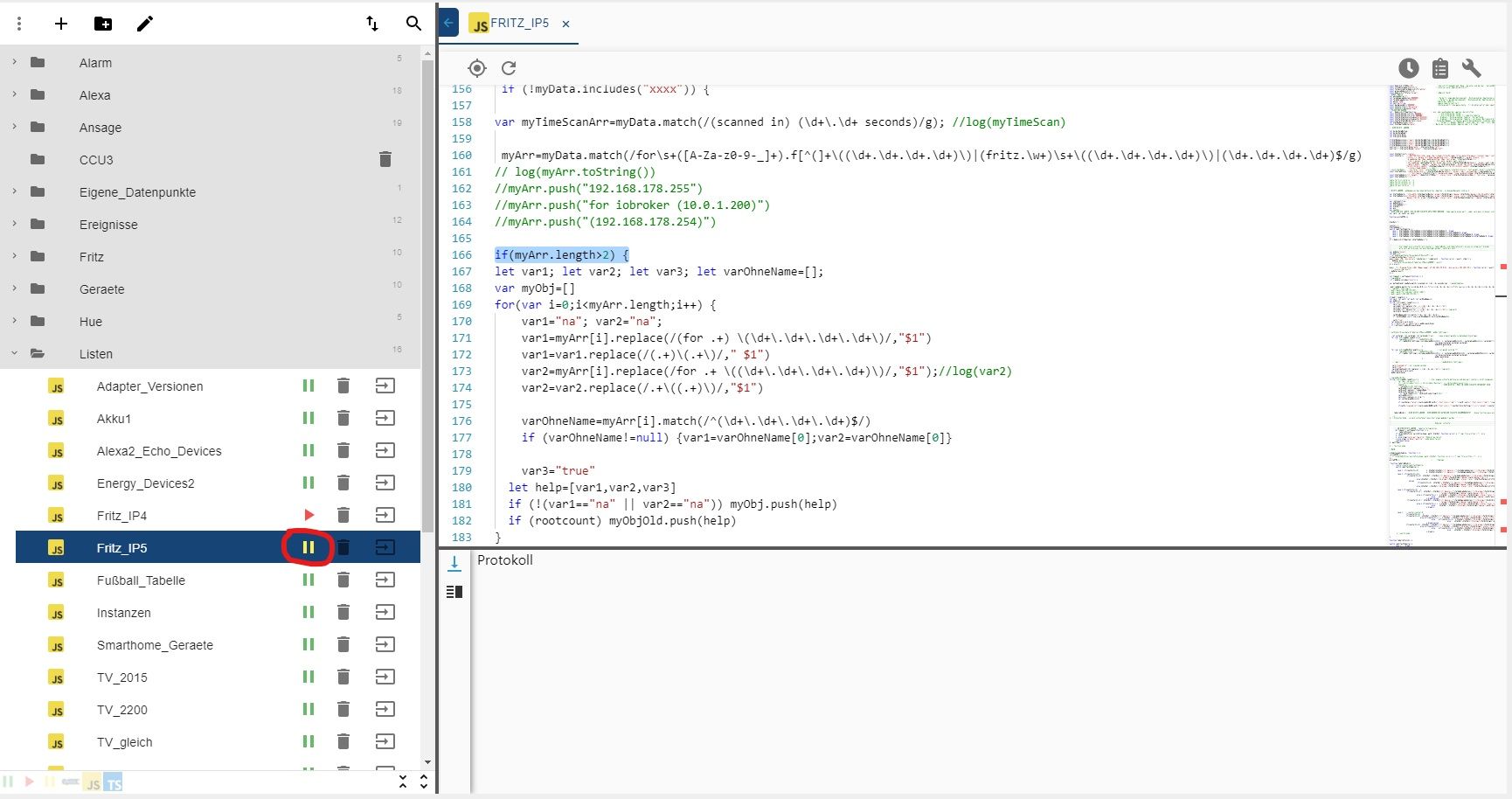
Task: Collapse sidebar with blue arrow button
Action: (448, 23)
